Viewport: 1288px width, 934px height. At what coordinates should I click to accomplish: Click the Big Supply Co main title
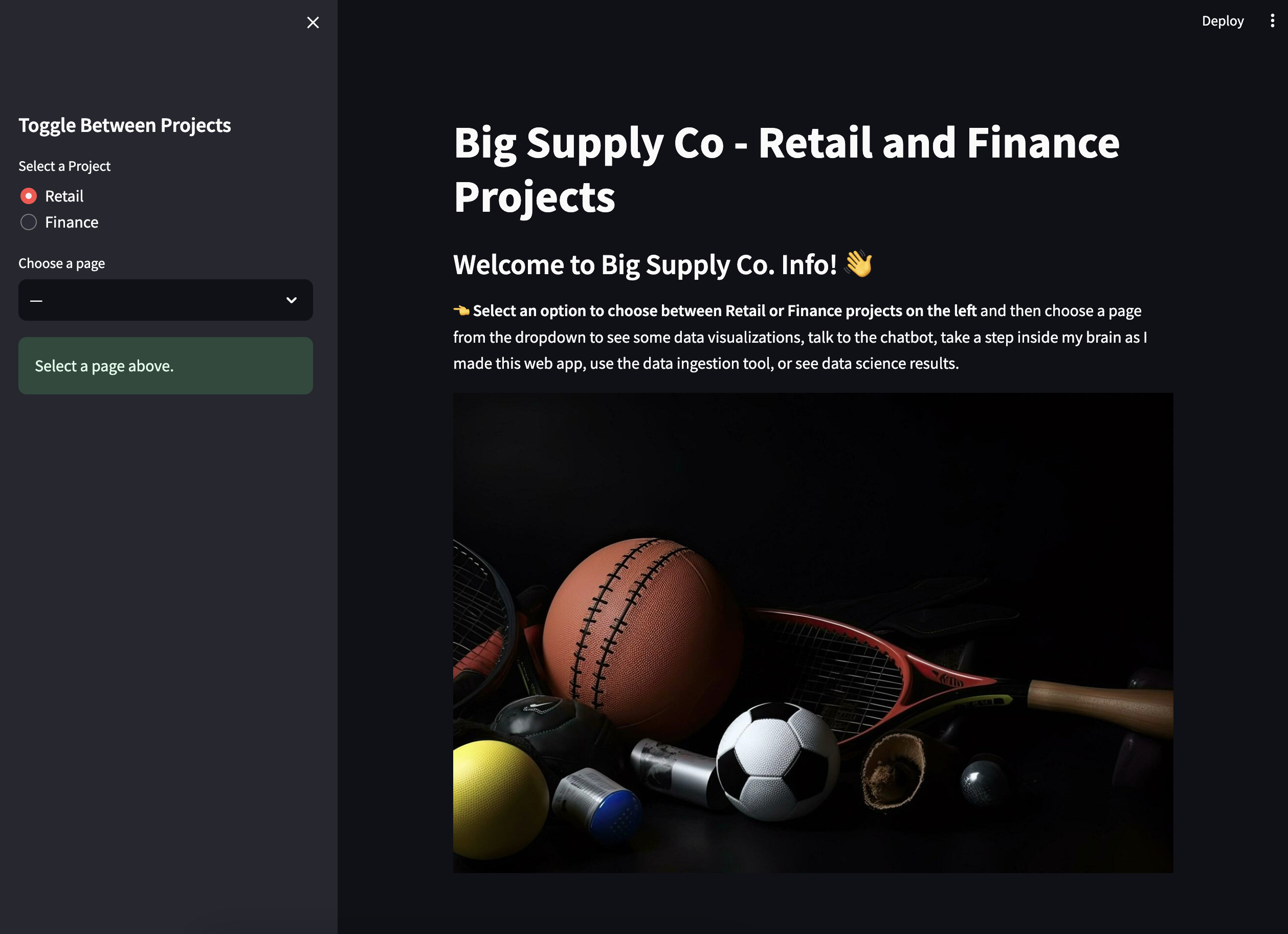[787, 169]
